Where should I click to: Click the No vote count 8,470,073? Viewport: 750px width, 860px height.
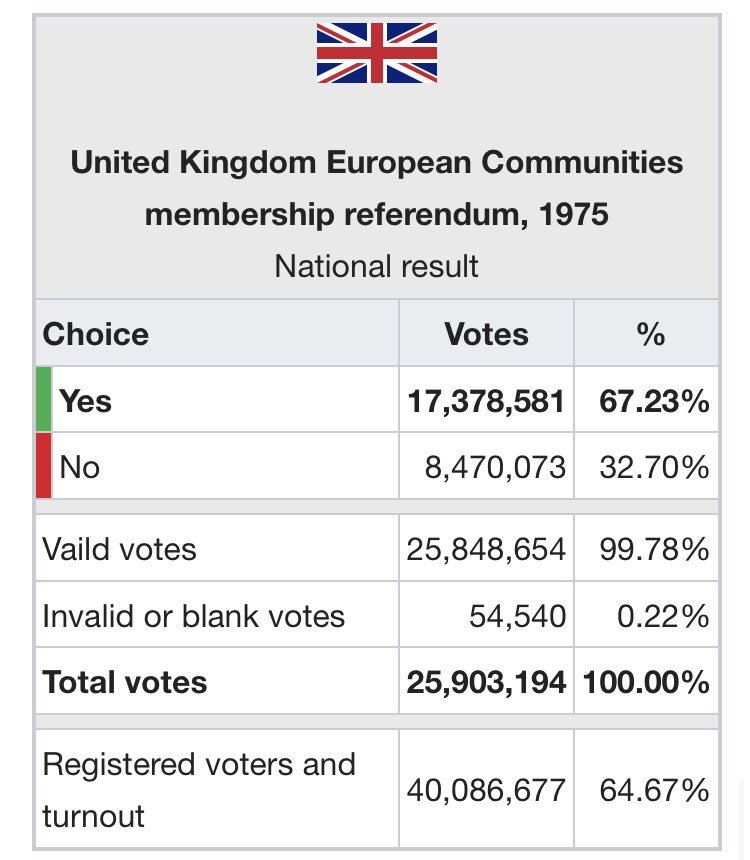pos(495,467)
